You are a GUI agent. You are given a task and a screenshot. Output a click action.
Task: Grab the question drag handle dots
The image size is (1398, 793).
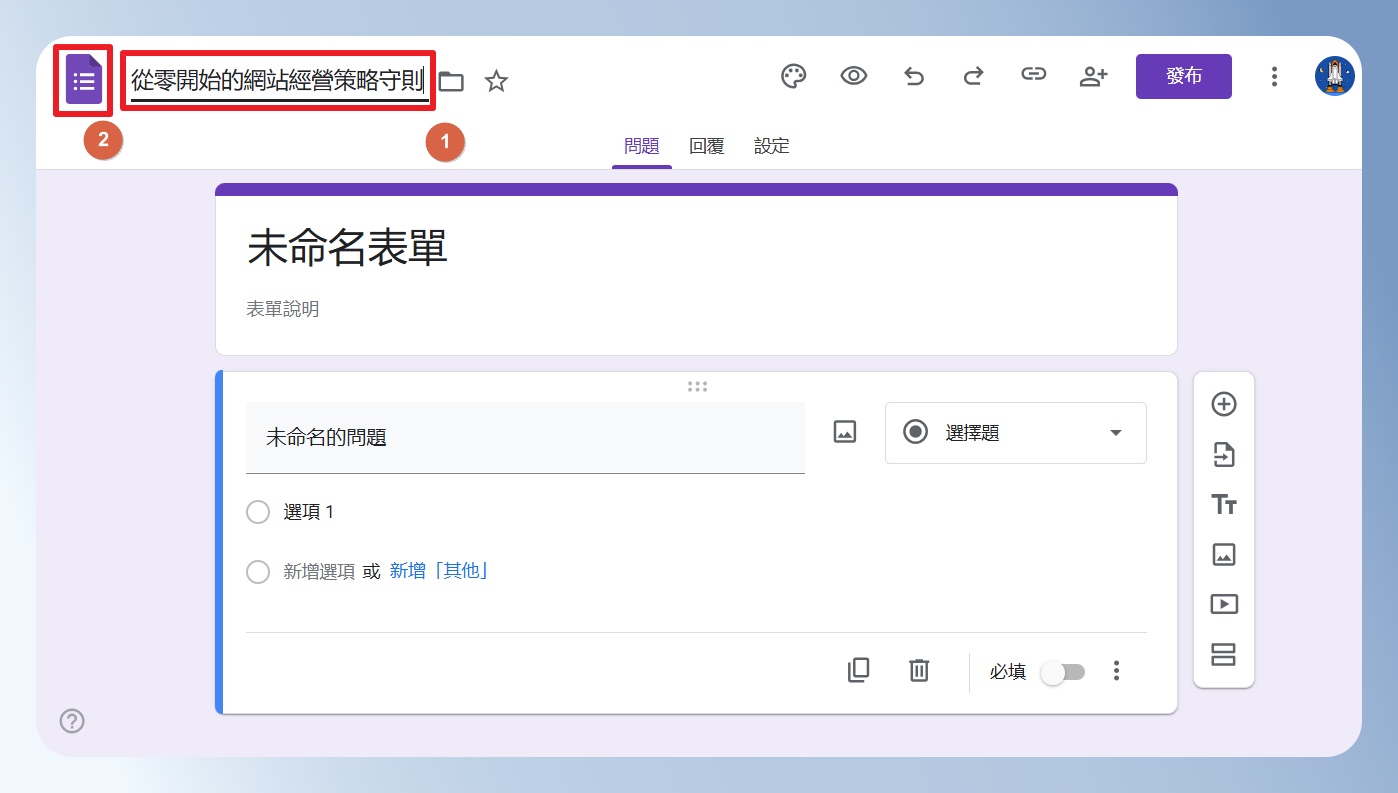pos(698,387)
